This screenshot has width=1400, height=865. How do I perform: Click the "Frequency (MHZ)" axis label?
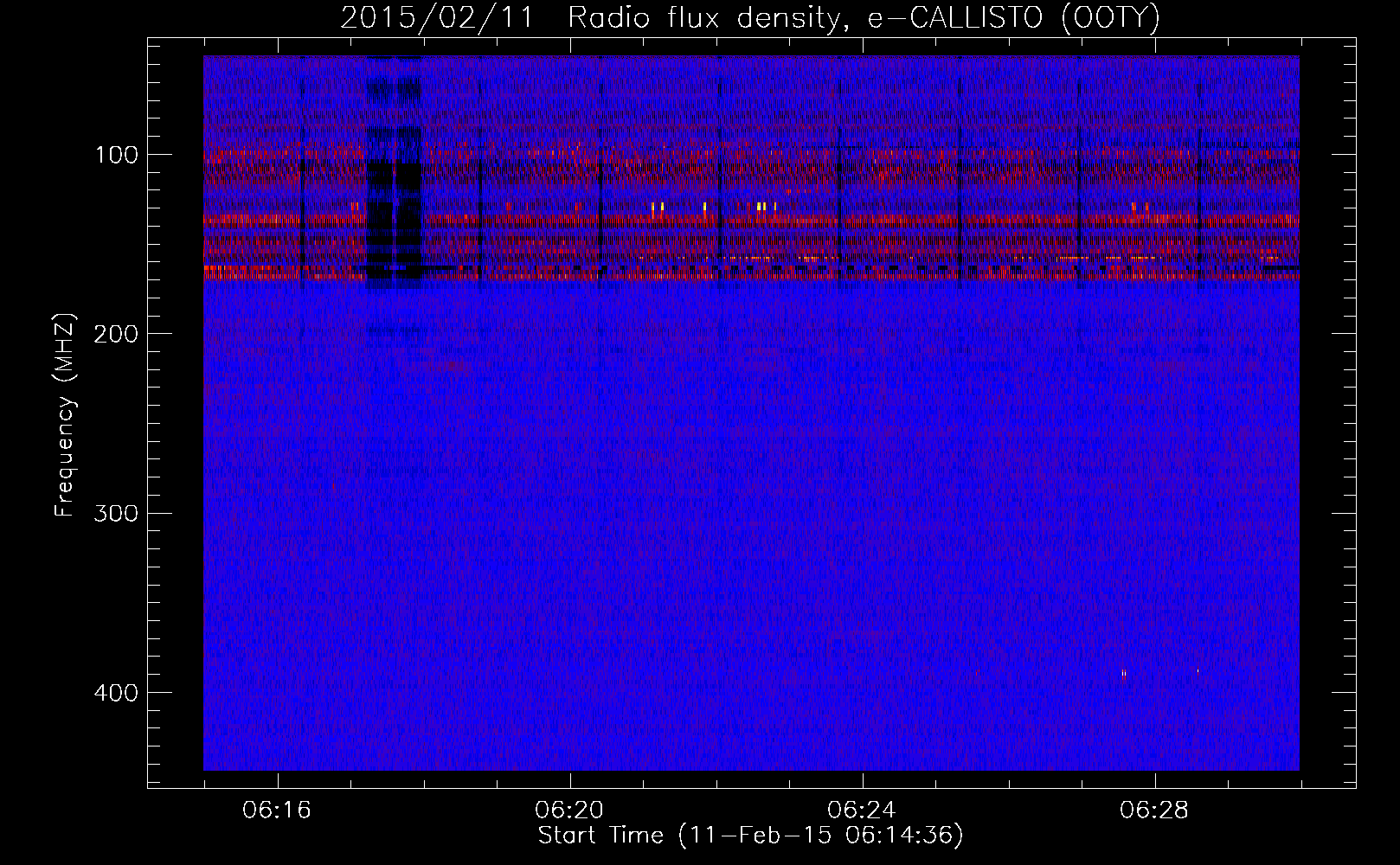tap(65, 415)
